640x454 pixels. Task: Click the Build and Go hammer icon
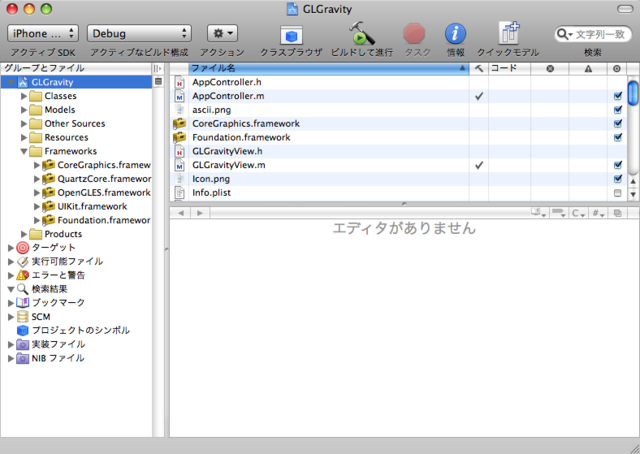(362, 33)
